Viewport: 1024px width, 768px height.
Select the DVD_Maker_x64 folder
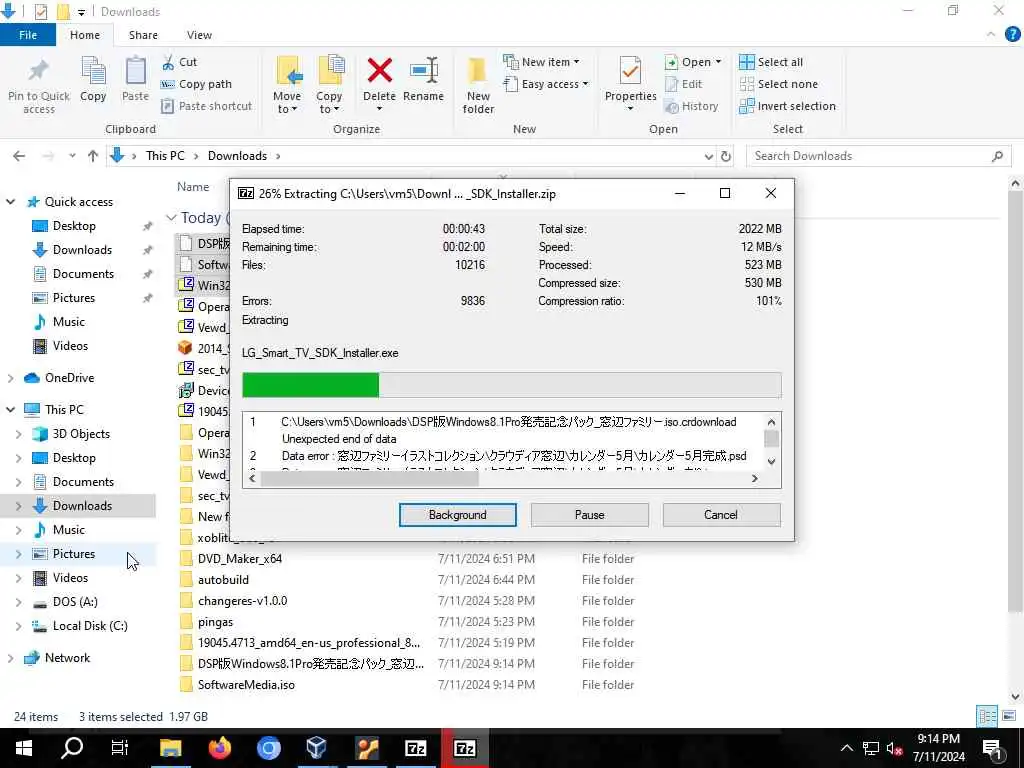point(240,559)
